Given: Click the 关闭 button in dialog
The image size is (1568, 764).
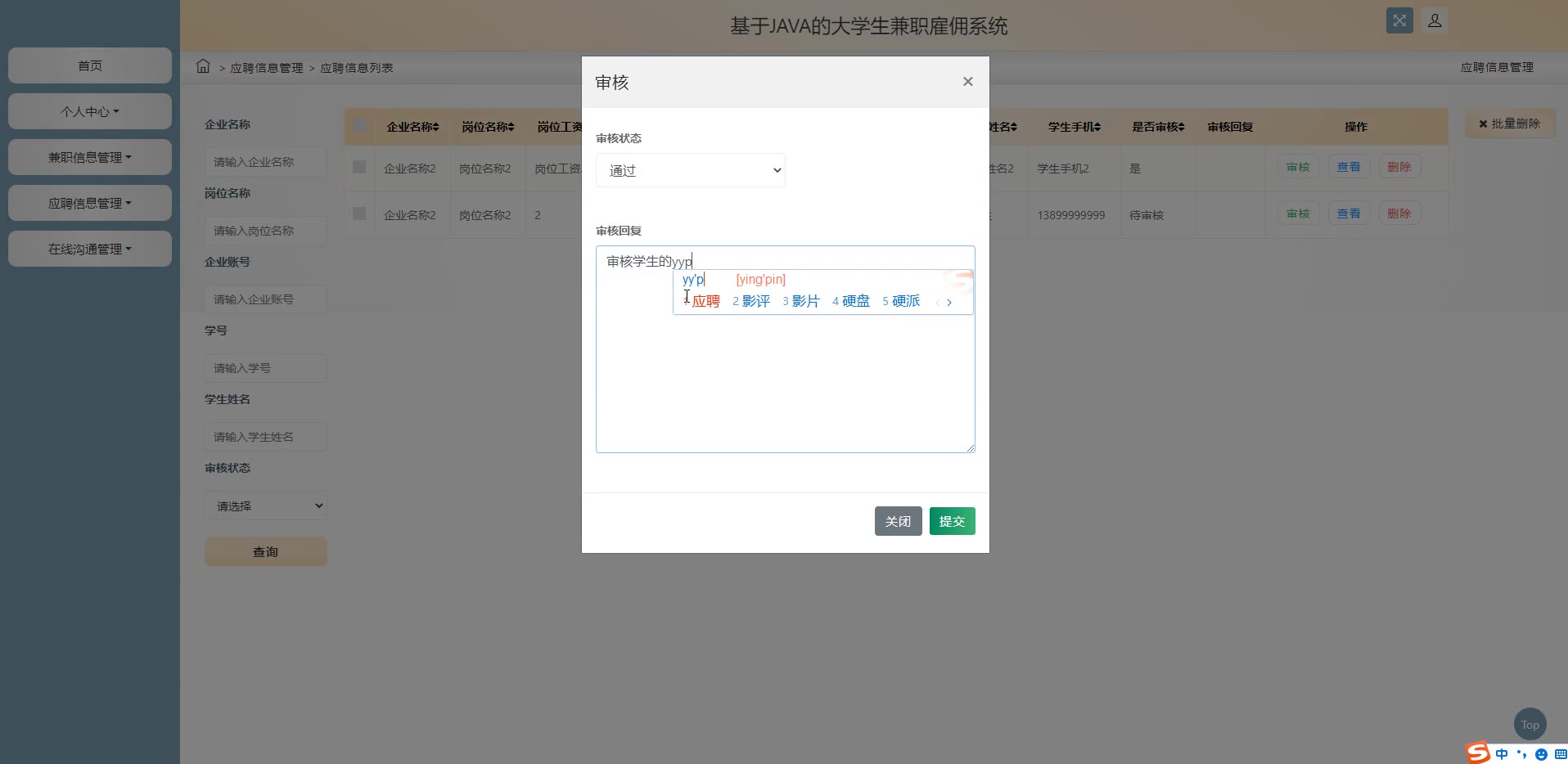Looking at the screenshot, I should [x=898, y=521].
